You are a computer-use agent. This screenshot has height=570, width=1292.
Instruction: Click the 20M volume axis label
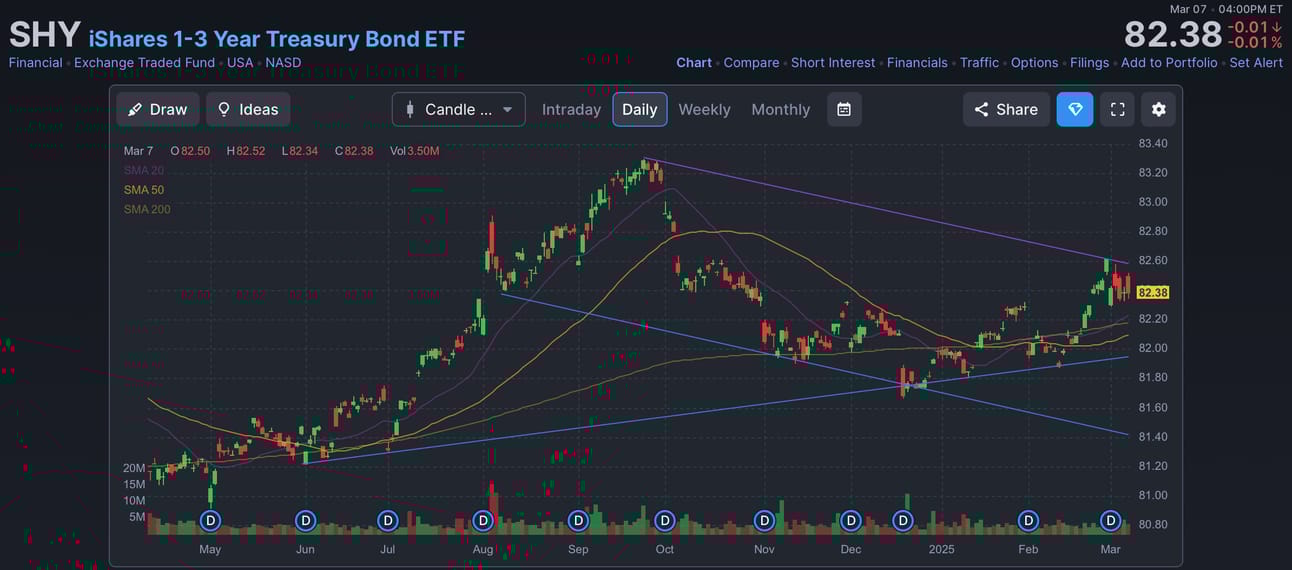(x=134, y=468)
